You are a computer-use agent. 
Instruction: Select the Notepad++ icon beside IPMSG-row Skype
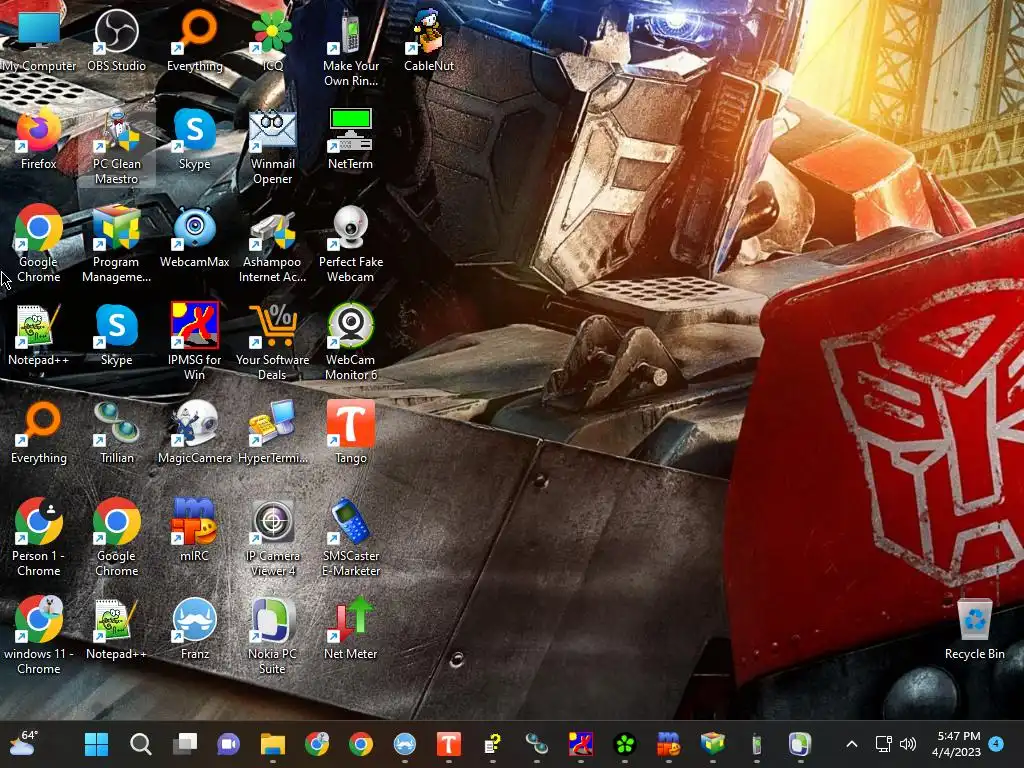39,333
